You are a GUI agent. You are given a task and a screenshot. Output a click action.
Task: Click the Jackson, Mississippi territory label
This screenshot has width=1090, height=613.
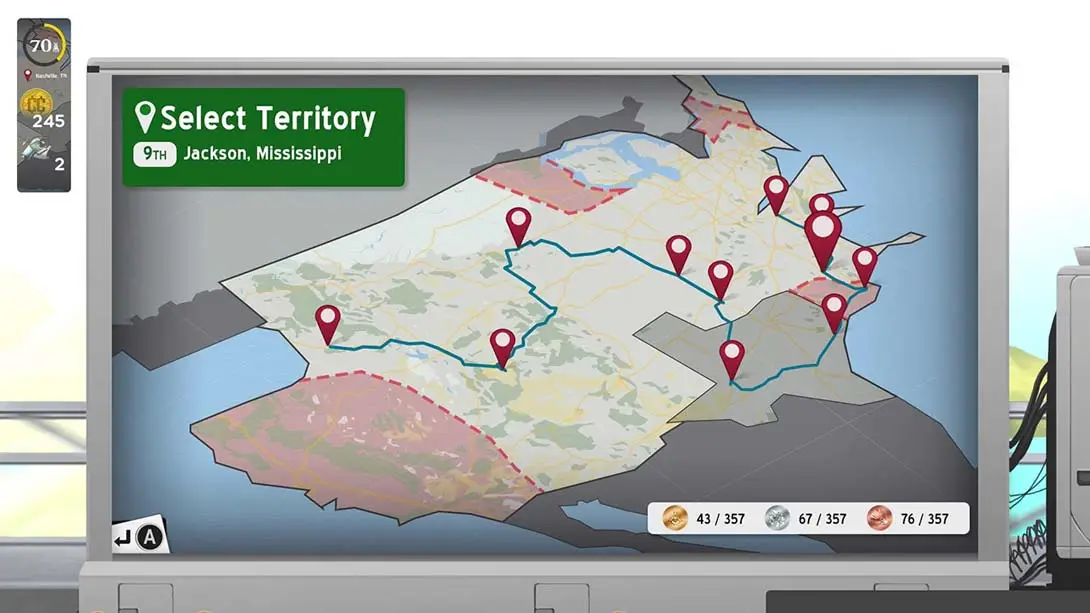pyautogui.click(x=262, y=154)
